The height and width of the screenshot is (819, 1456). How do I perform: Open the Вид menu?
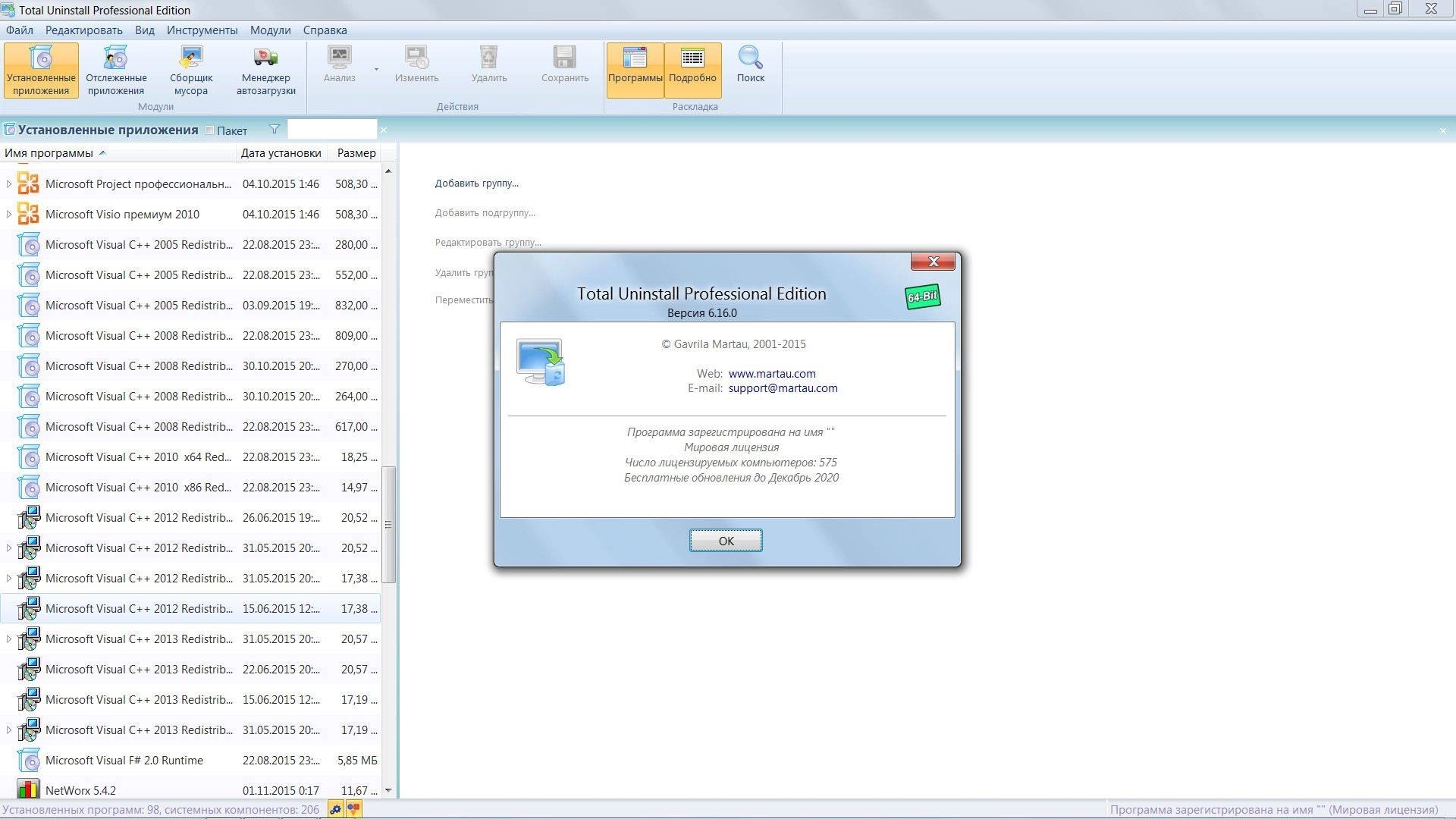tap(144, 30)
